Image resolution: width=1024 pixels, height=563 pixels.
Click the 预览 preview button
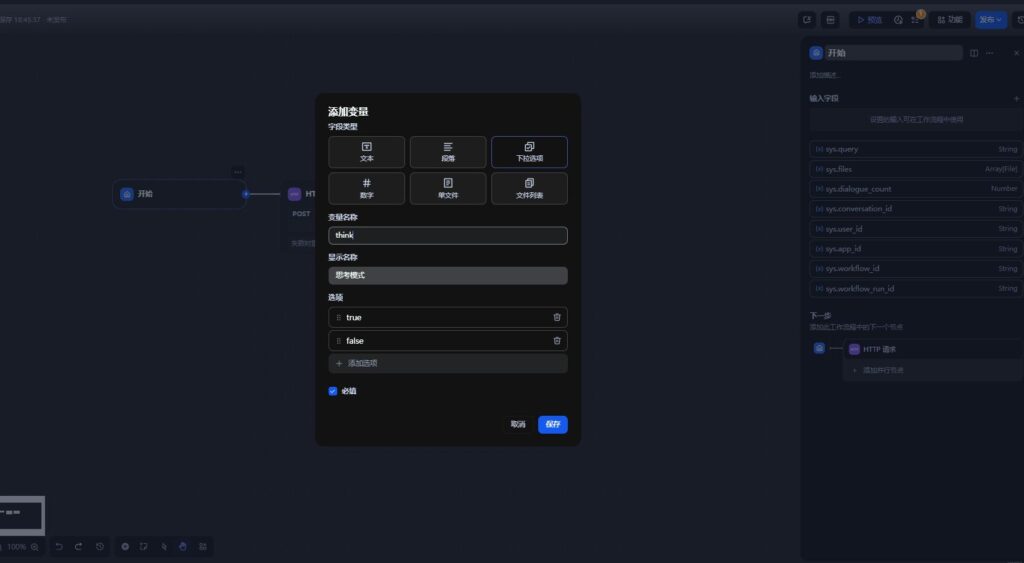click(869, 20)
